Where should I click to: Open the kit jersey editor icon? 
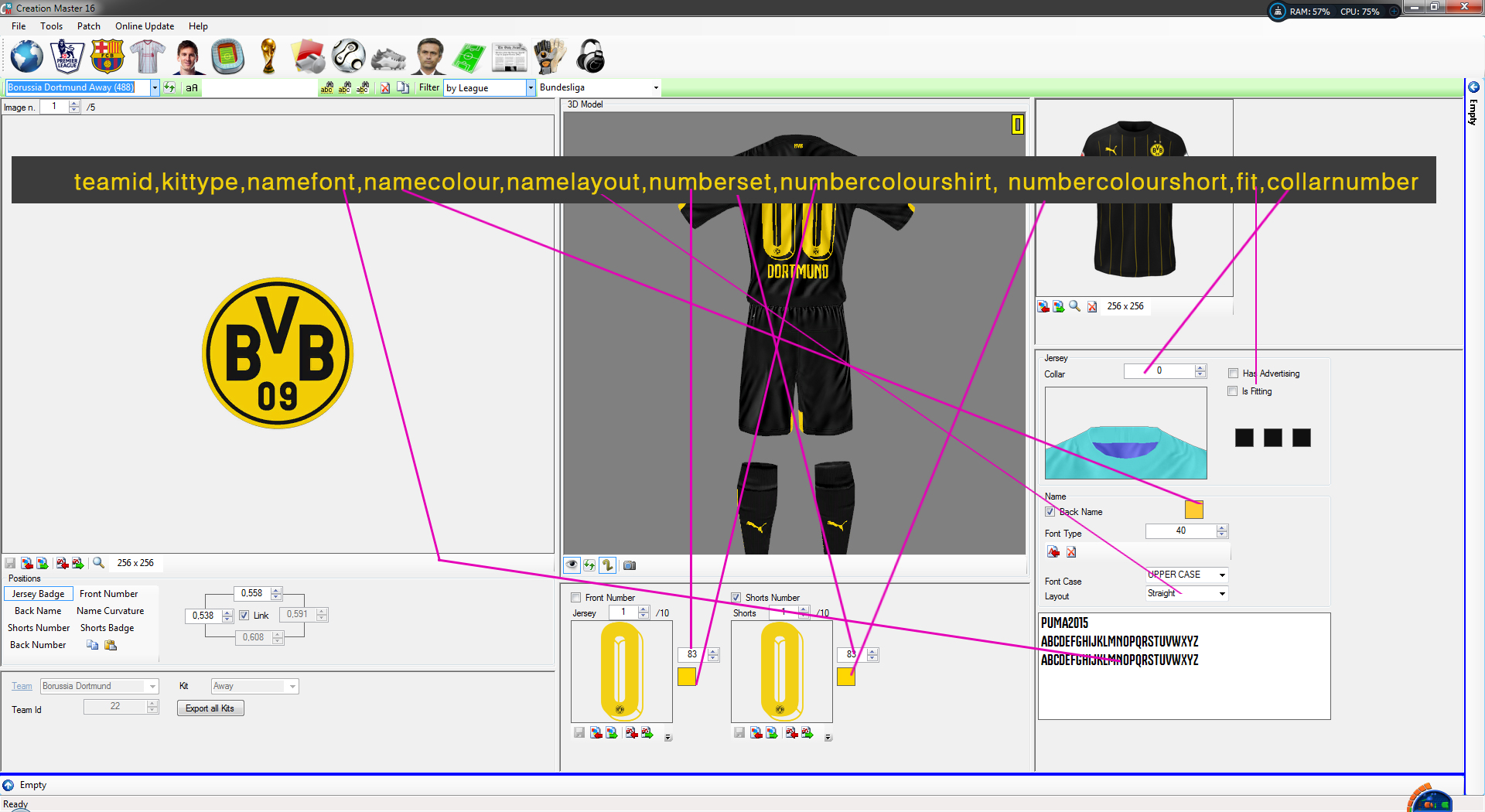(x=147, y=56)
